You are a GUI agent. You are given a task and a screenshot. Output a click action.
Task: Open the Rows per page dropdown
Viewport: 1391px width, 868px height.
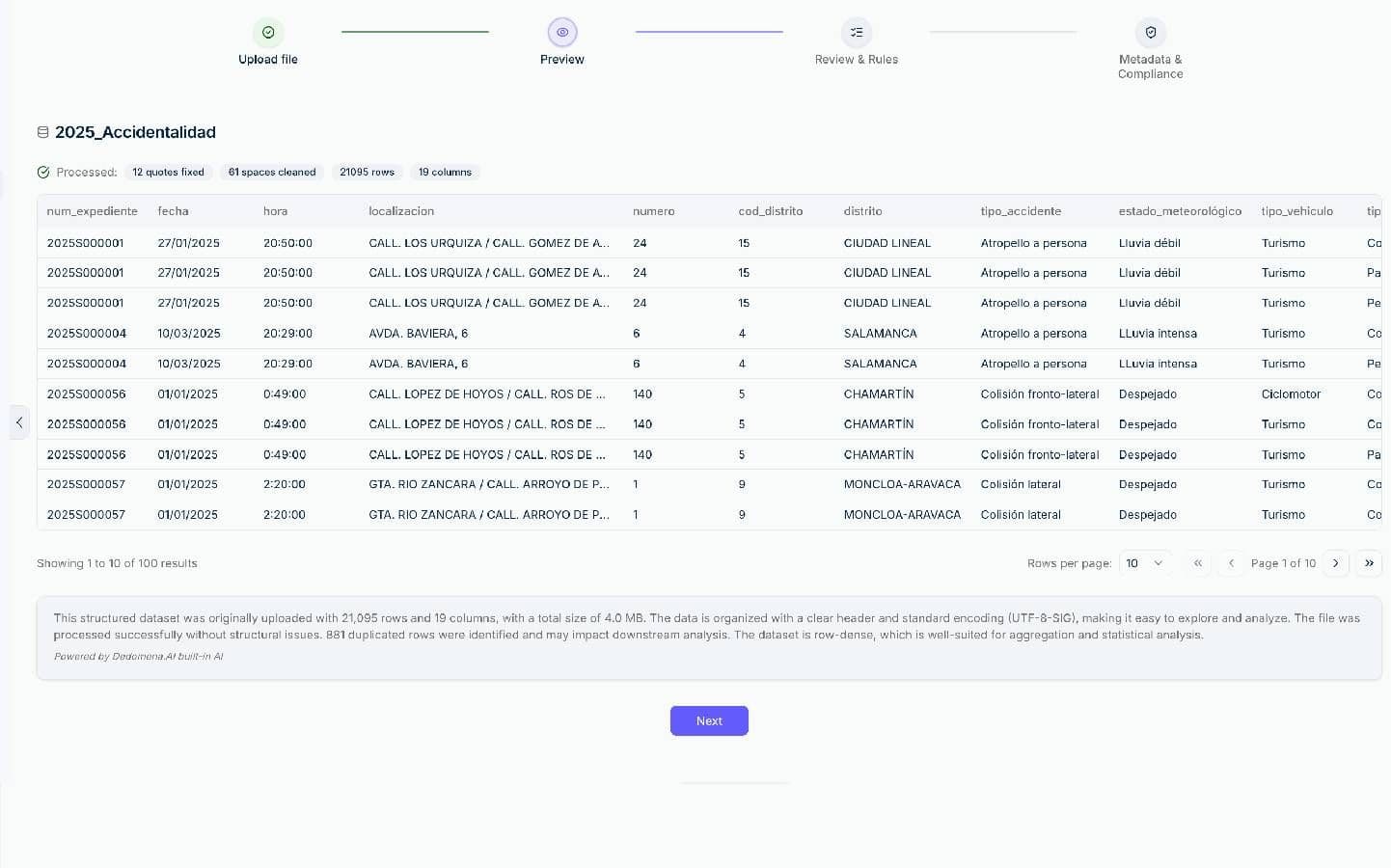(x=1145, y=563)
